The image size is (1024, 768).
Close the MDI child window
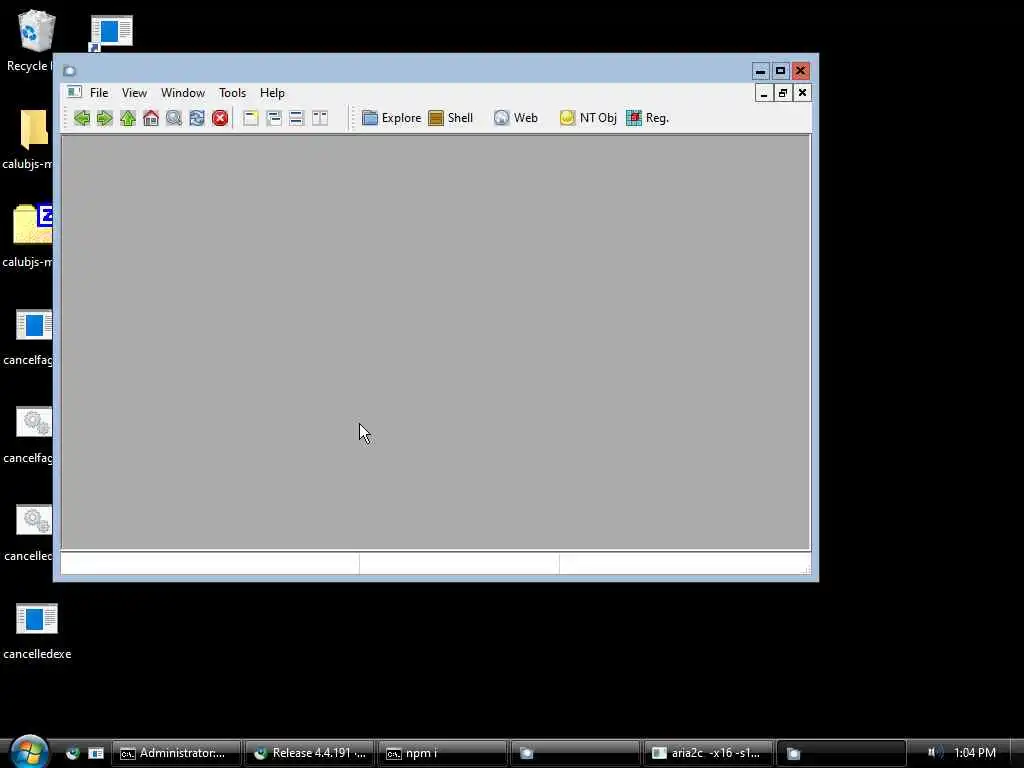pos(803,93)
